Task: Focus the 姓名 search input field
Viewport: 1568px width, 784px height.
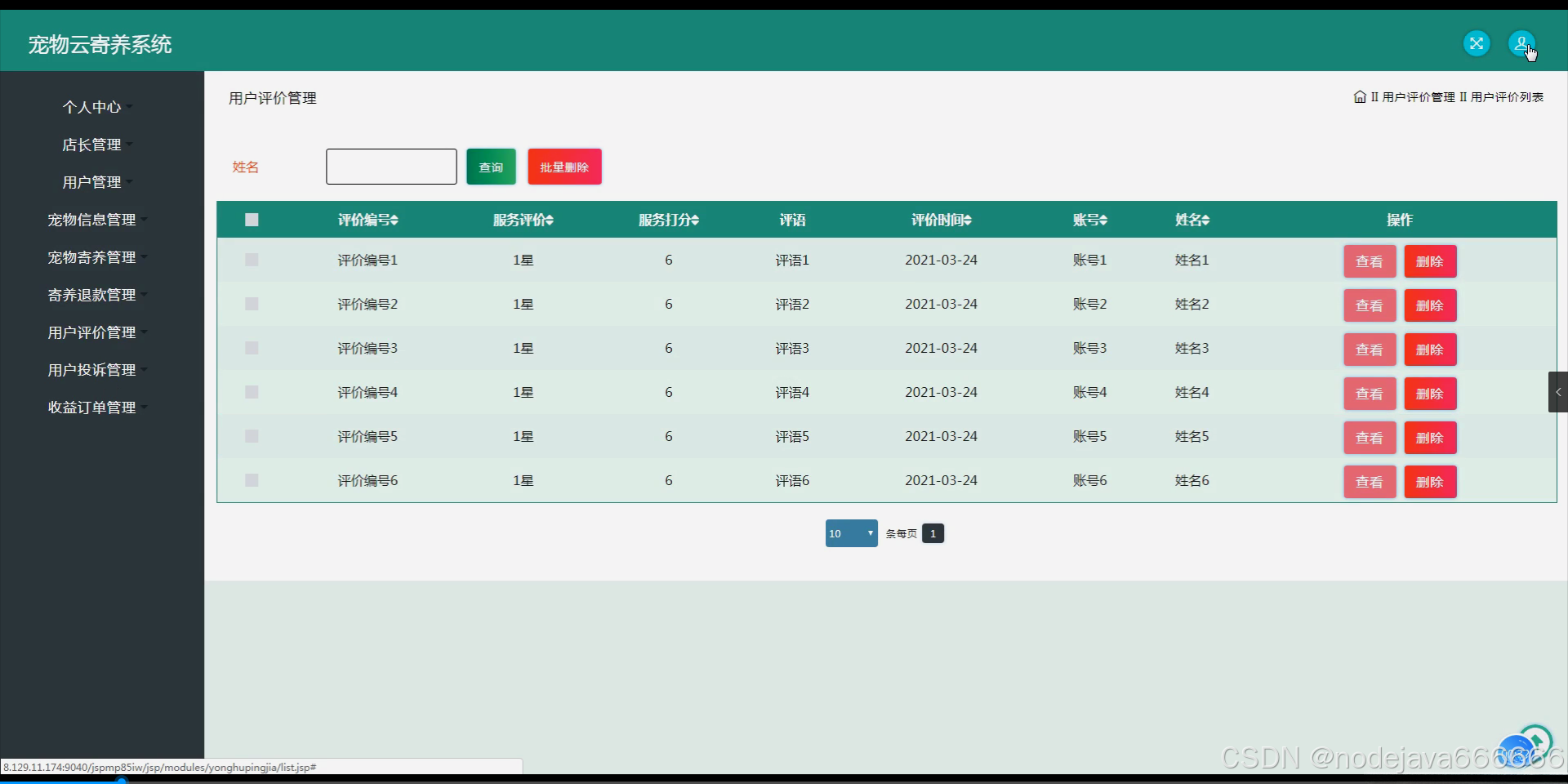Action: (391, 167)
